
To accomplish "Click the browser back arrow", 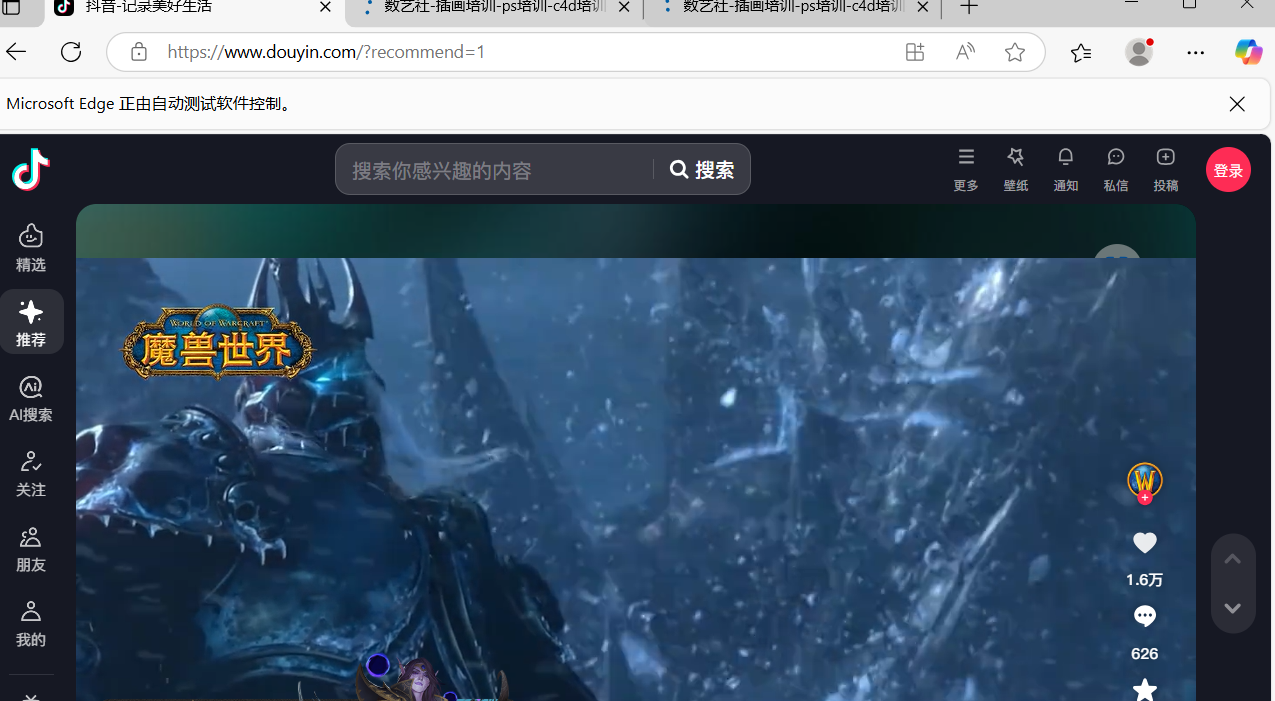I will coord(16,52).
